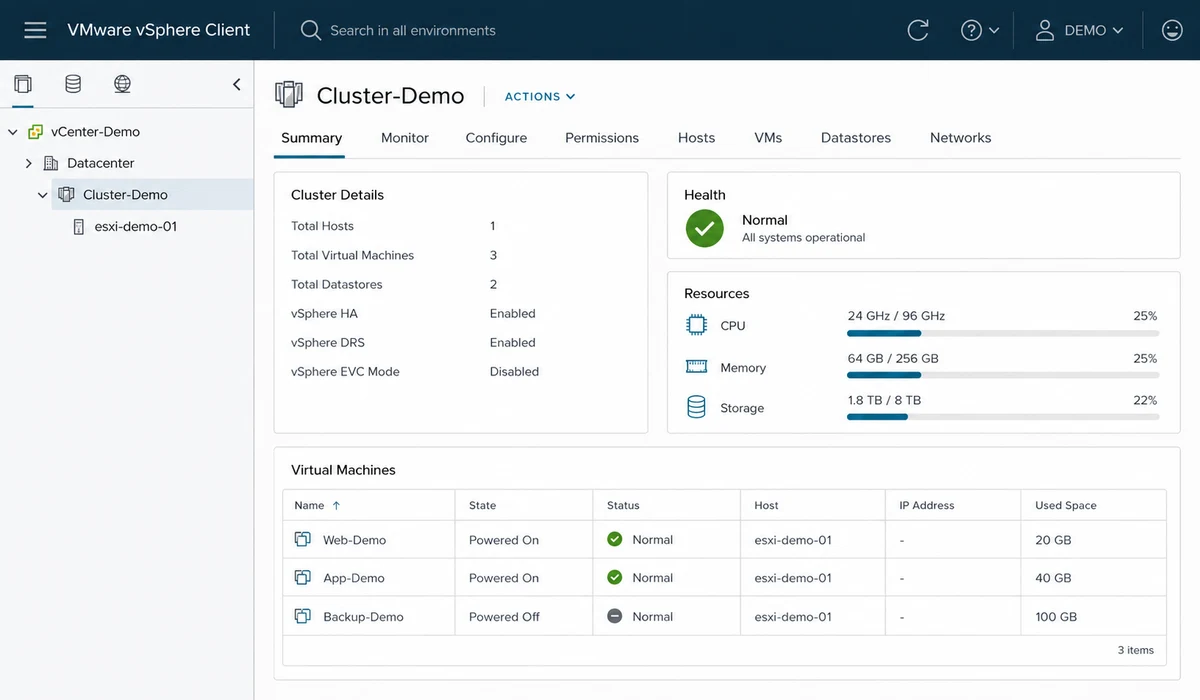Select Datacenter in inventory tree
Viewport: 1200px width, 700px height.
click(100, 163)
